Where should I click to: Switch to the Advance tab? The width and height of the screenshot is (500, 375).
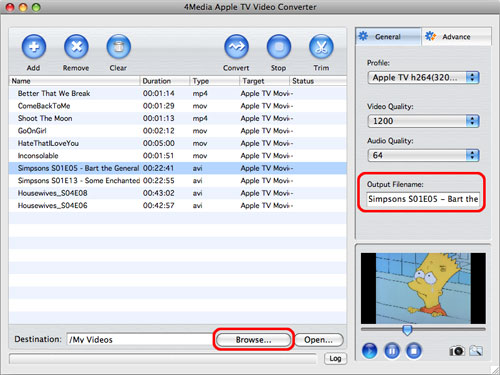[456, 36]
